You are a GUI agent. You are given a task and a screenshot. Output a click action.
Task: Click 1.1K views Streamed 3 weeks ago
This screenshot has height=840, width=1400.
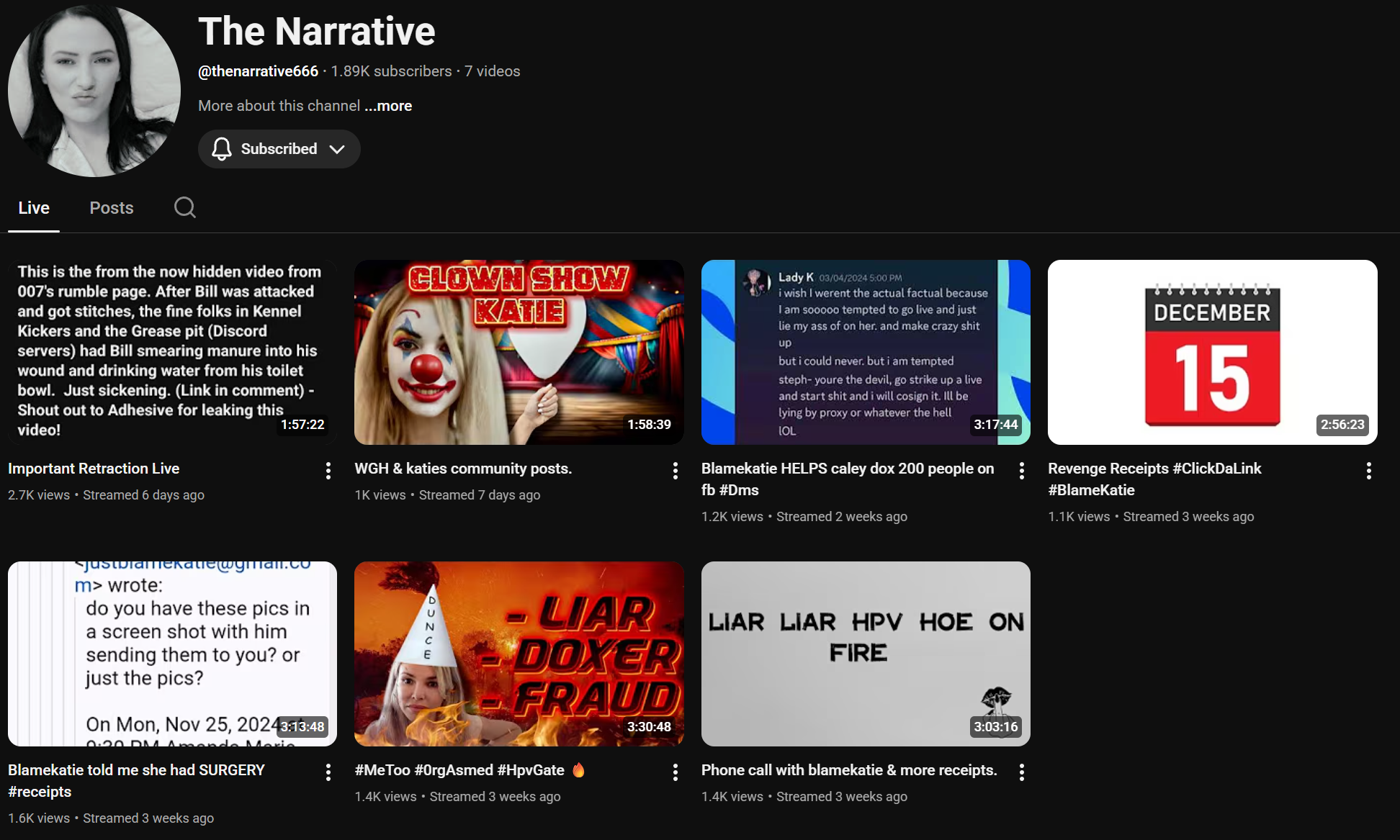(1151, 517)
